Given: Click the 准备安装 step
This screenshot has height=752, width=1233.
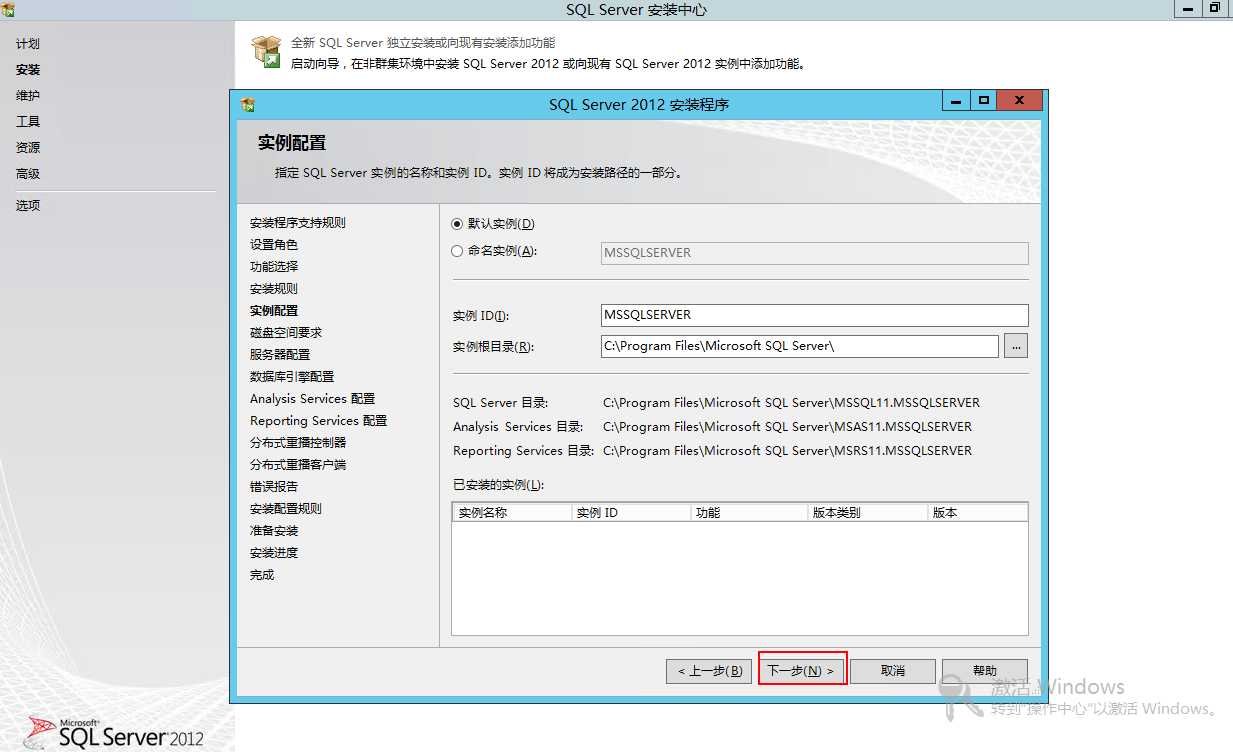Looking at the screenshot, I should [274, 531].
